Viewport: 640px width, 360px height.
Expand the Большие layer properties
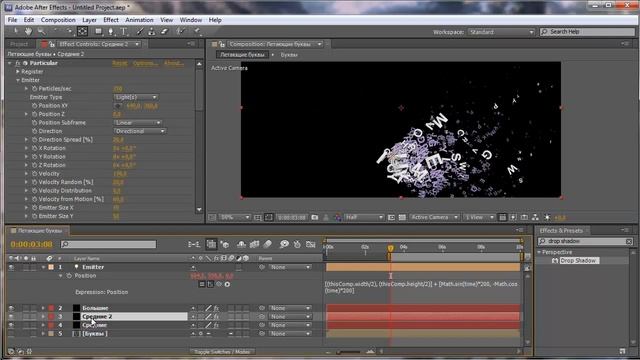43,308
